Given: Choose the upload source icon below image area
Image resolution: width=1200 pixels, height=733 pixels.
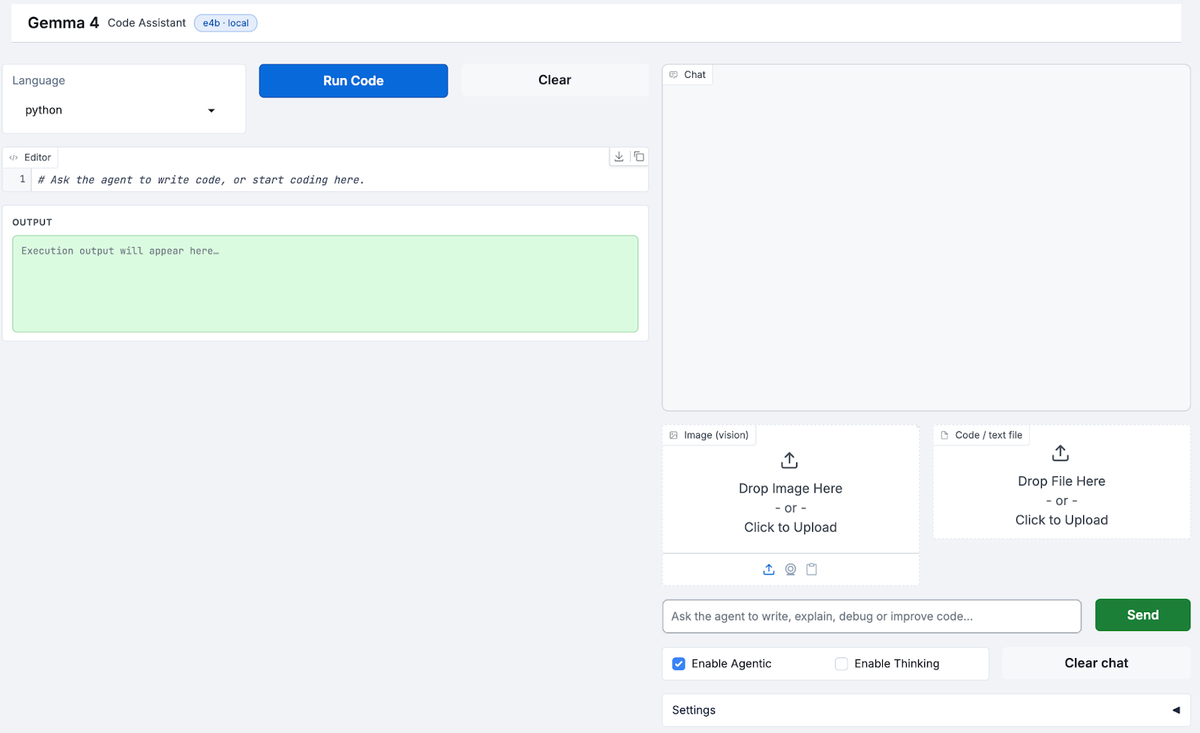Looking at the screenshot, I should [769, 569].
